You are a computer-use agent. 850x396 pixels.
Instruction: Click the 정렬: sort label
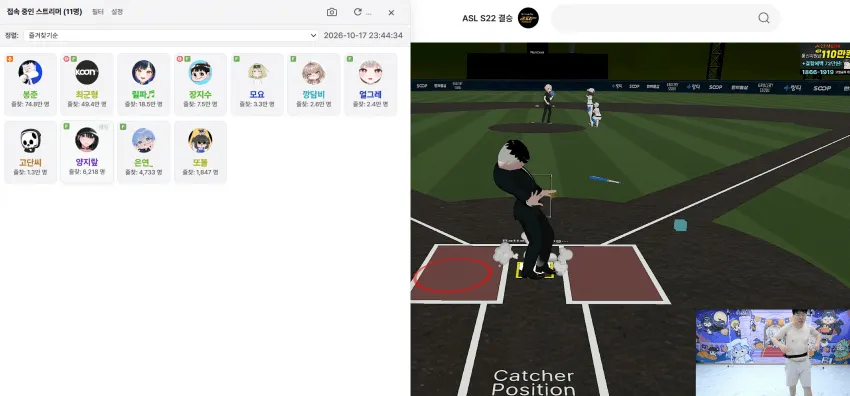tap(12, 35)
